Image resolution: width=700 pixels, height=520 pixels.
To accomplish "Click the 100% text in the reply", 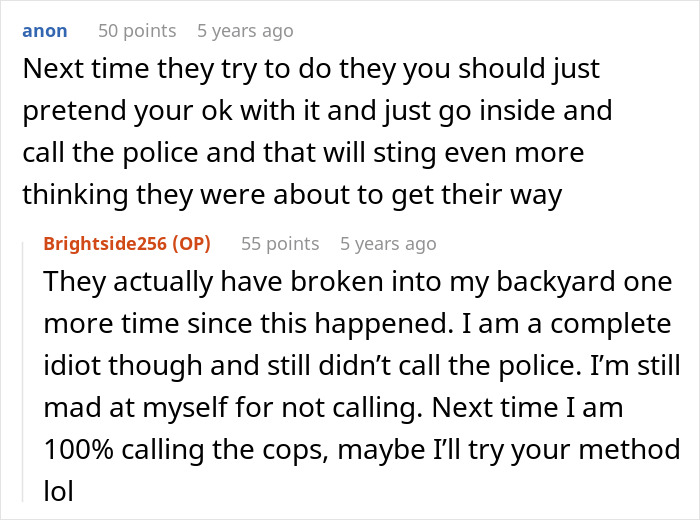I will click(79, 449).
